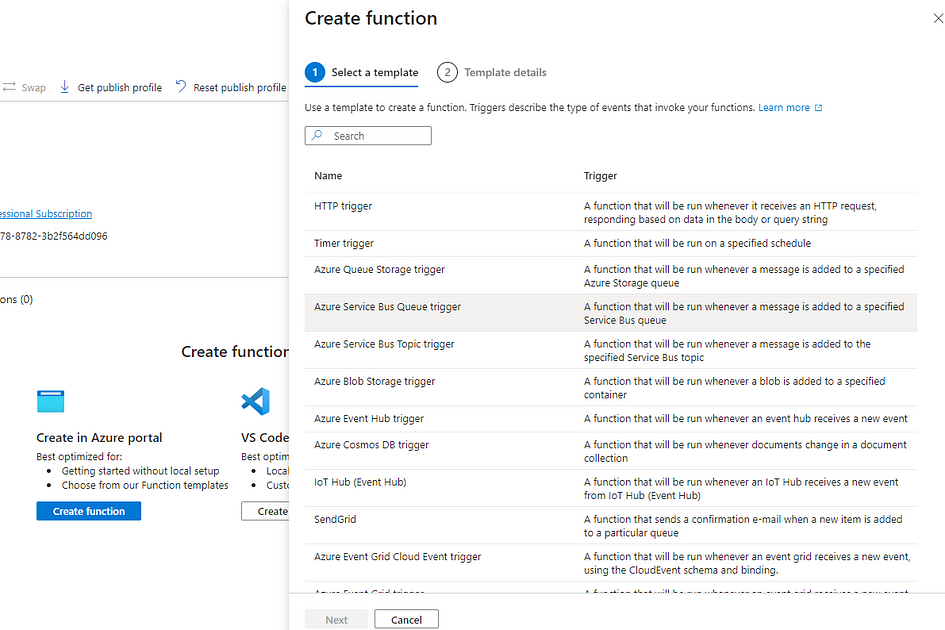Select Azure Service Bus Topic trigger template
Image resolution: width=945 pixels, height=630 pixels.
(x=611, y=350)
